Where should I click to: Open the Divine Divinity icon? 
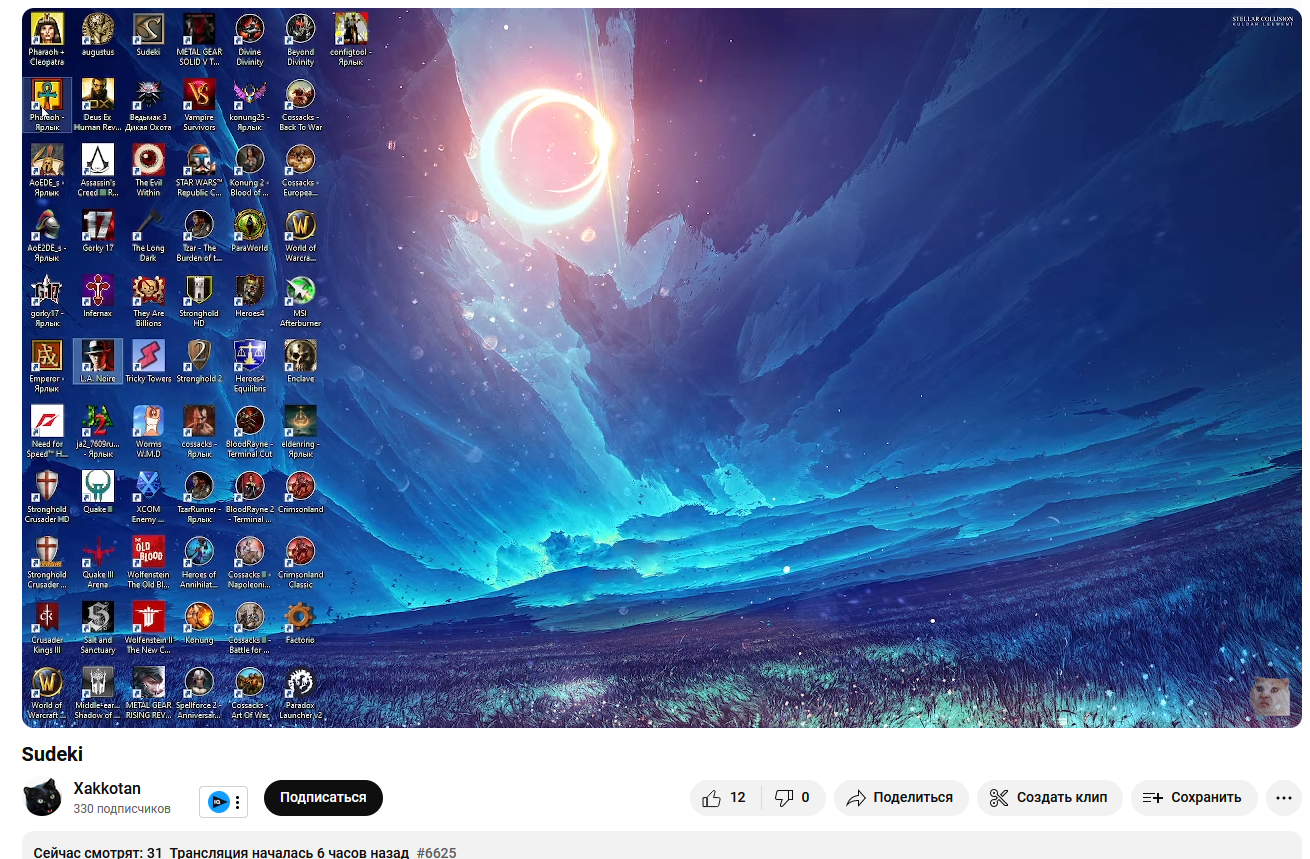(249, 39)
